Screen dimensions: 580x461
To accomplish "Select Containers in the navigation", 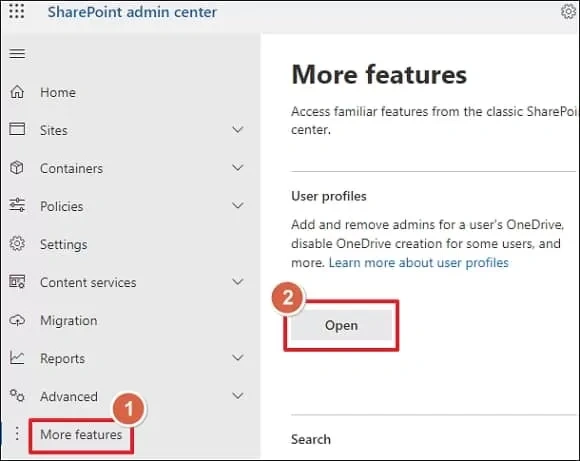I will (x=71, y=169).
